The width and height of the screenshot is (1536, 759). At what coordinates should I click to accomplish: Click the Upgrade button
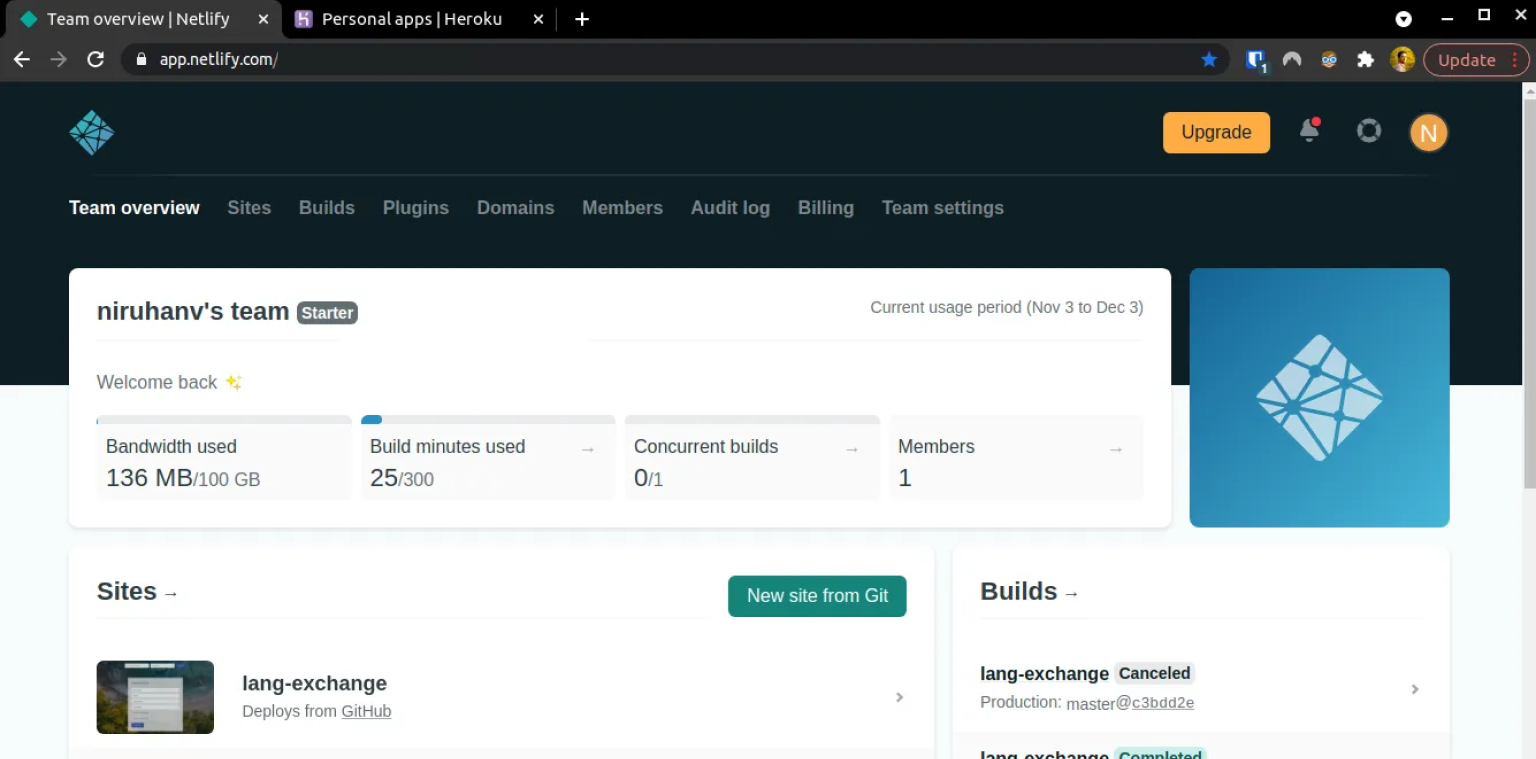pyautogui.click(x=1216, y=132)
